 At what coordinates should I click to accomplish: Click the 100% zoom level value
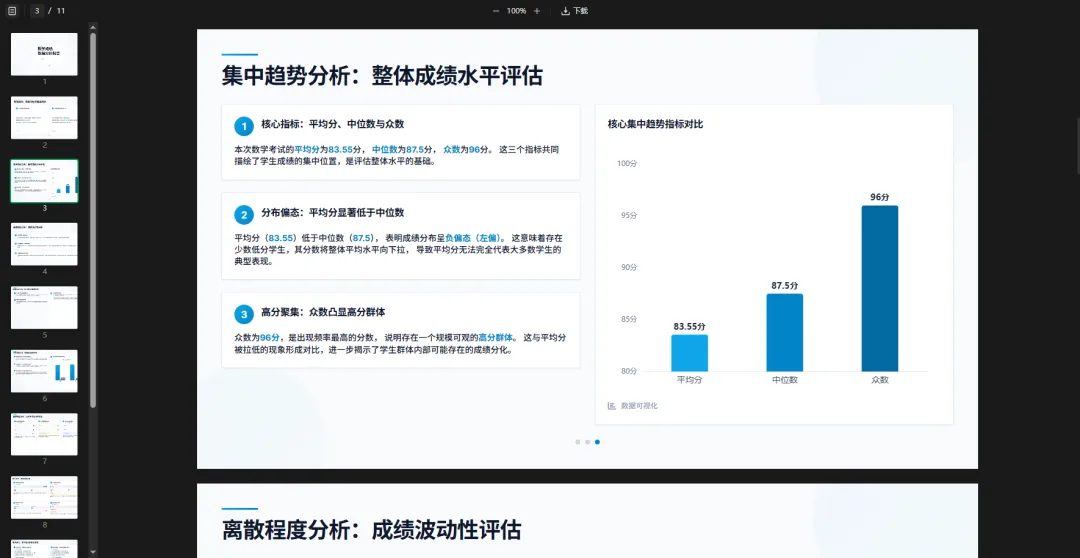[x=516, y=11]
